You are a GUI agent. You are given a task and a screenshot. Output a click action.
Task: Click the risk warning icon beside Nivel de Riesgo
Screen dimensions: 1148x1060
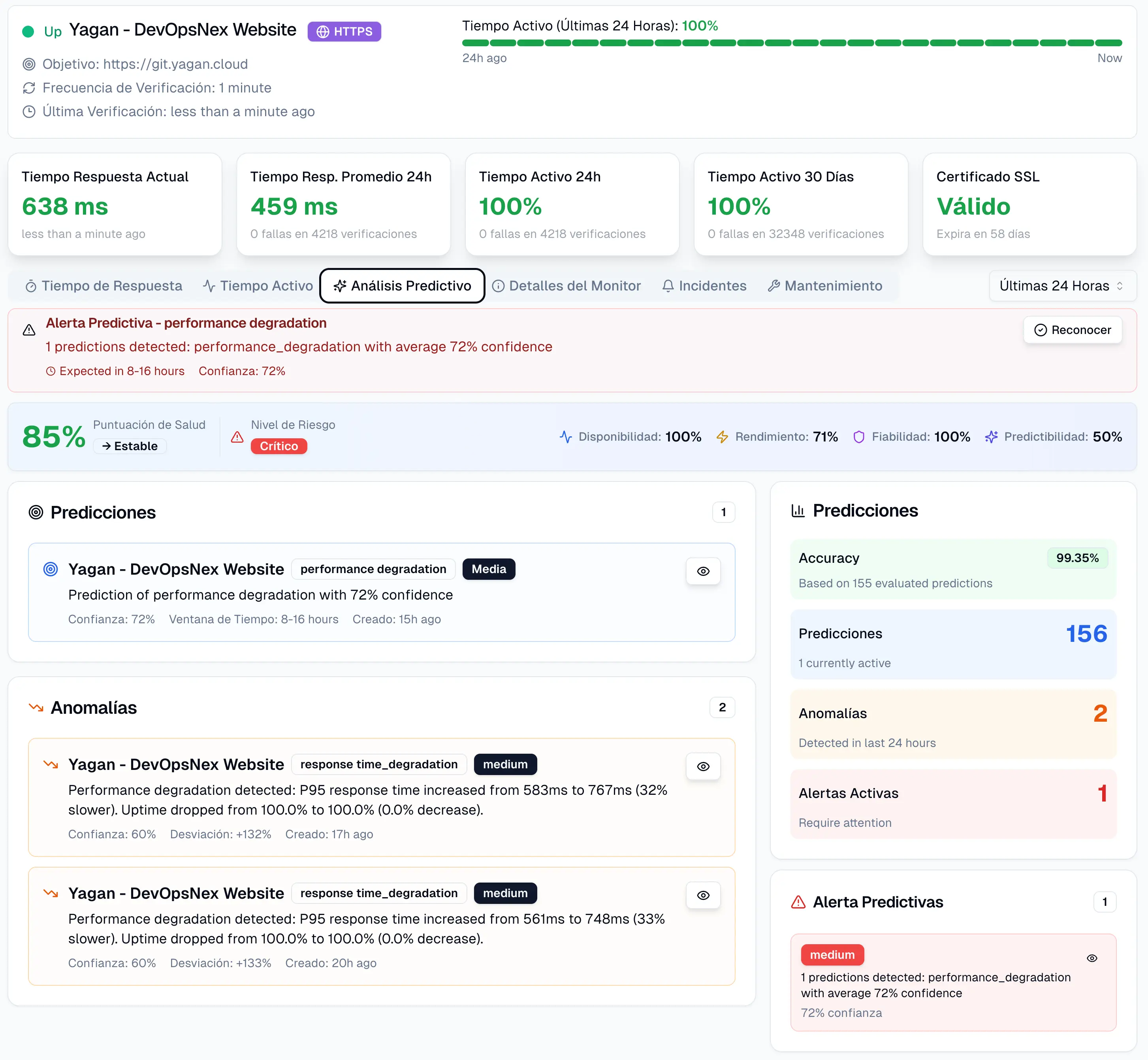237,438
